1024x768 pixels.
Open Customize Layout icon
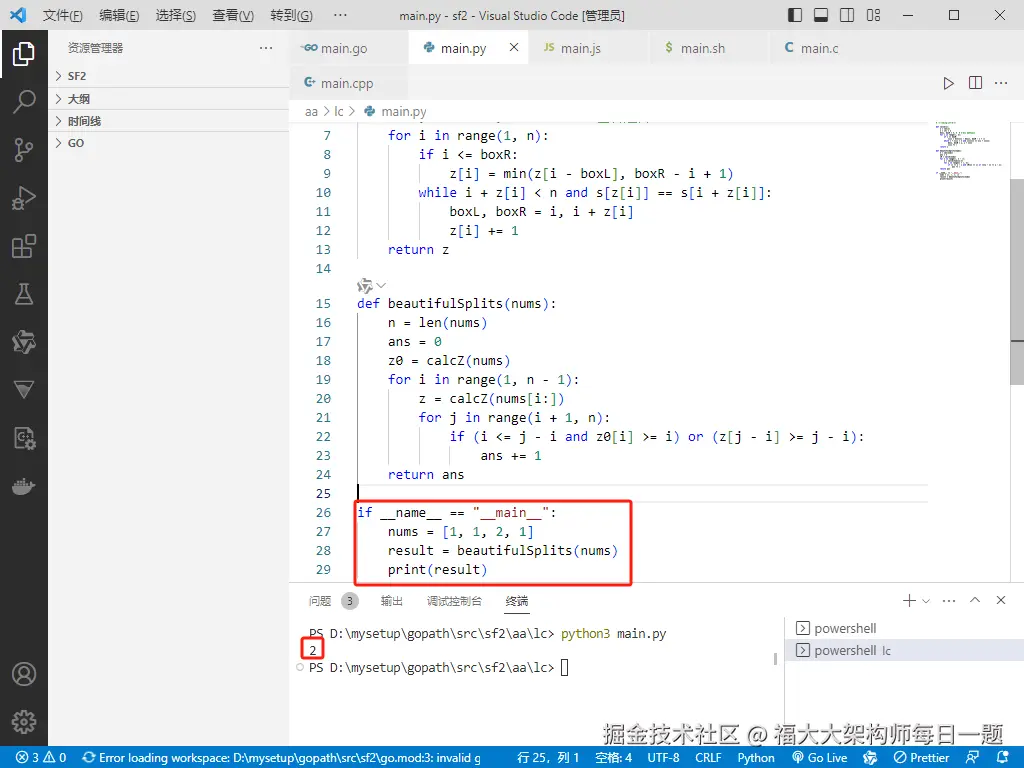click(x=873, y=15)
